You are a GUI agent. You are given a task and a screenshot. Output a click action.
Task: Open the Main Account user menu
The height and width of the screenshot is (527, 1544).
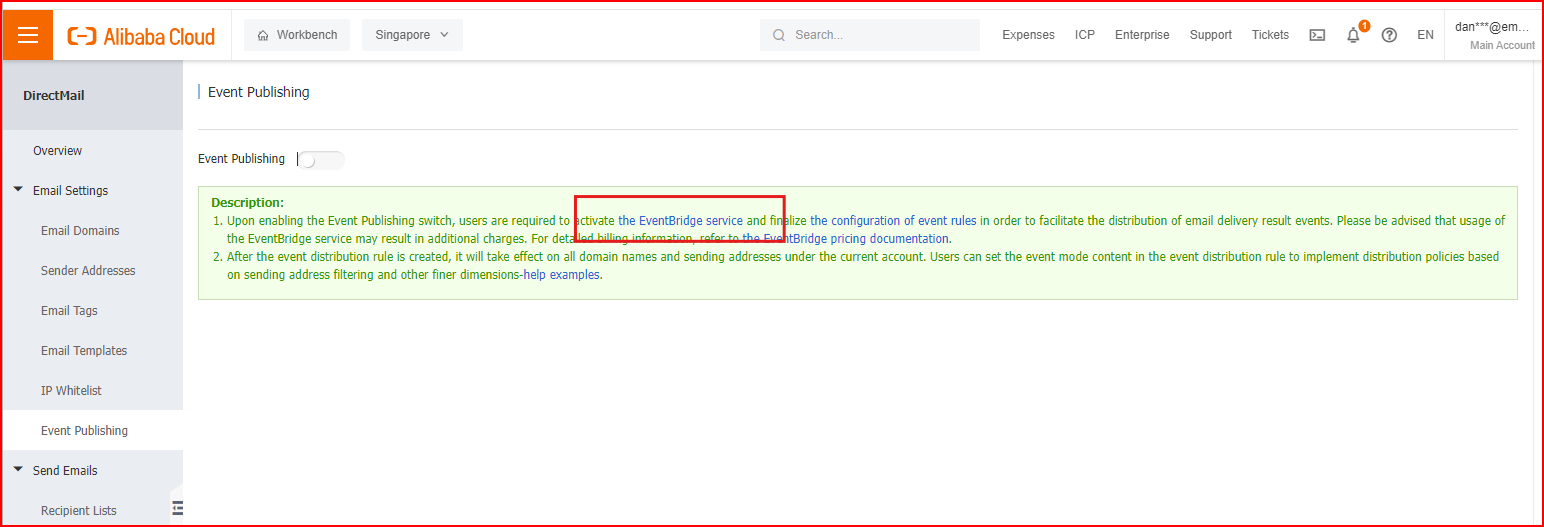coord(1494,36)
